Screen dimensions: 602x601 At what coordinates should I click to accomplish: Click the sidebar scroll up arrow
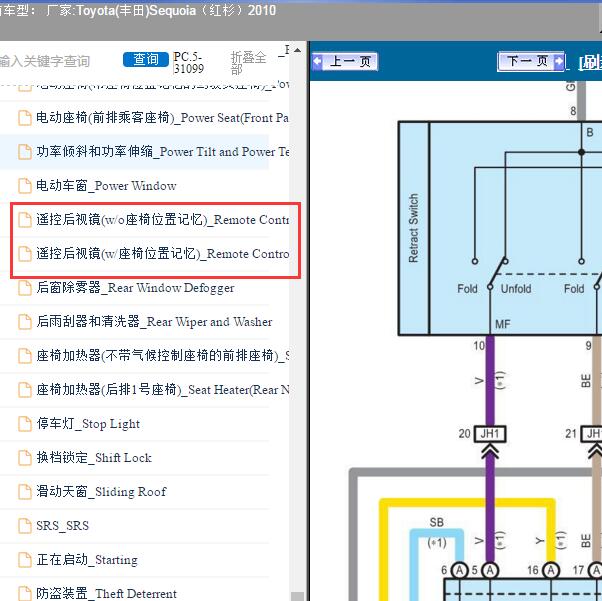click(297, 50)
